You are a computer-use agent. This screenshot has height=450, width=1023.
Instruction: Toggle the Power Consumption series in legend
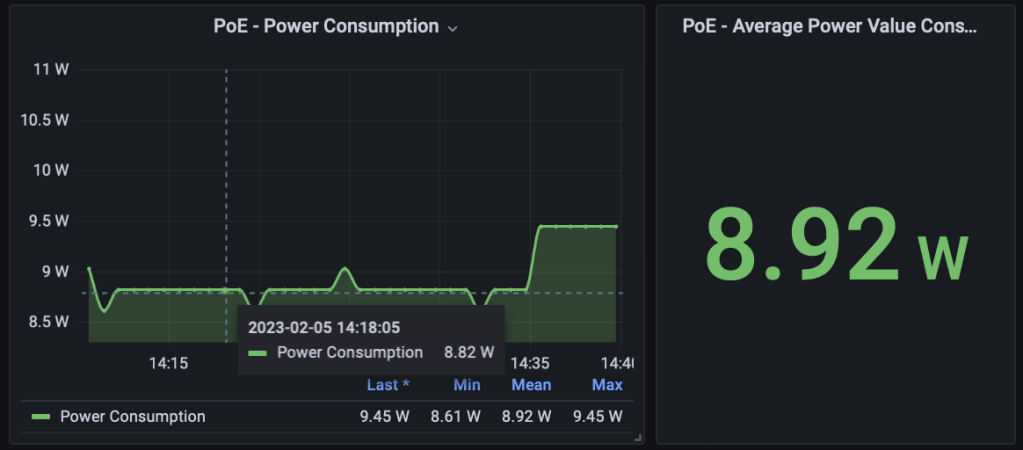point(132,417)
